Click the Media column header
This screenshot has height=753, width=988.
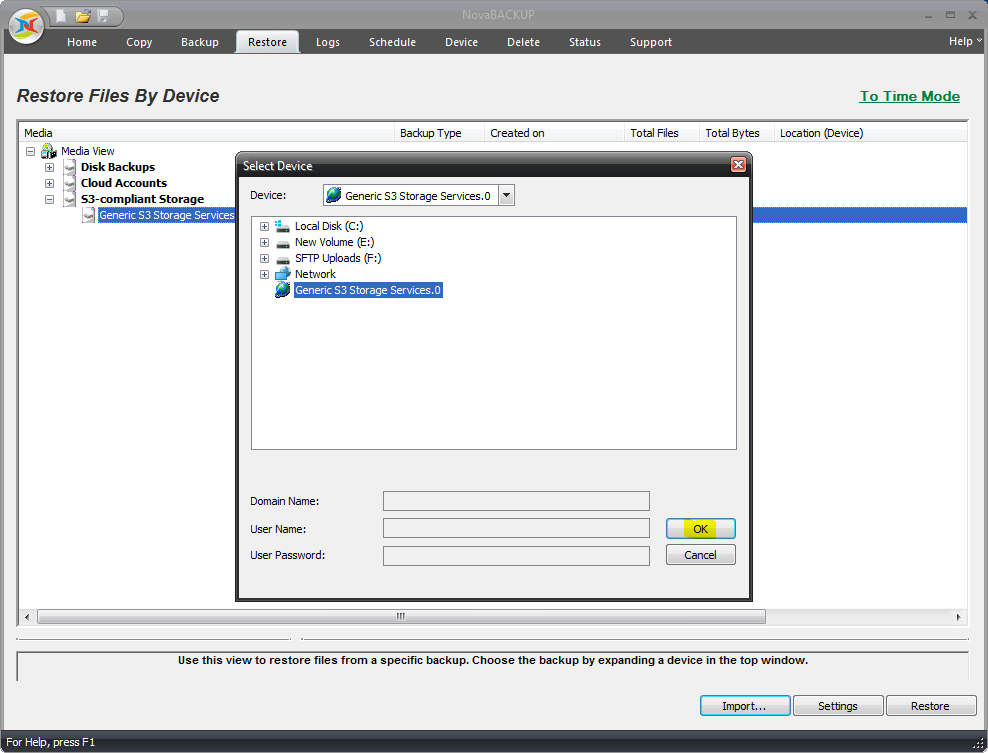[x=207, y=133]
